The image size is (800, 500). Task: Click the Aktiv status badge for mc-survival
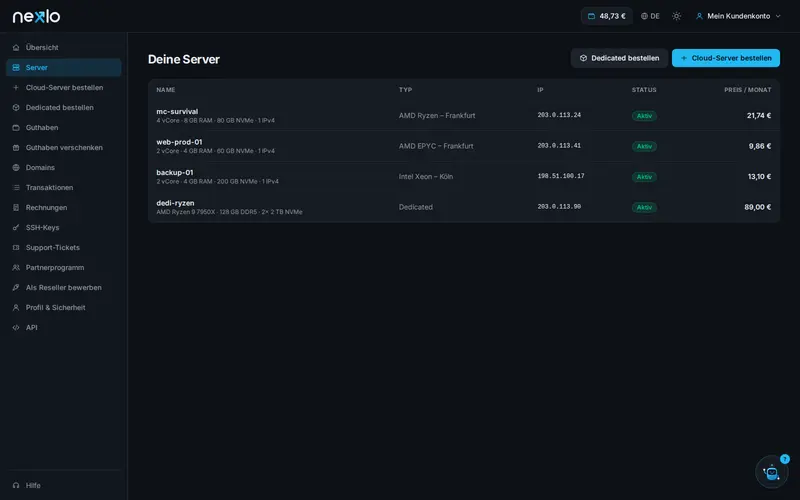coord(644,116)
